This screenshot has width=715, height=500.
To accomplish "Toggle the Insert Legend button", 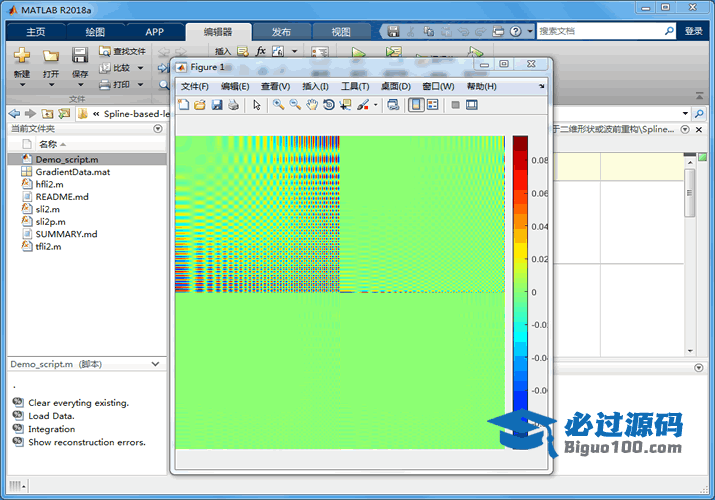I will click(432, 105).
